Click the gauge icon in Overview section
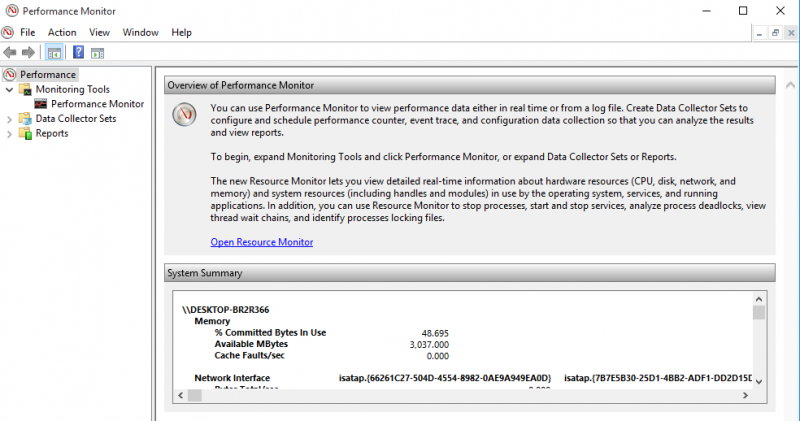 pos(184,114)
